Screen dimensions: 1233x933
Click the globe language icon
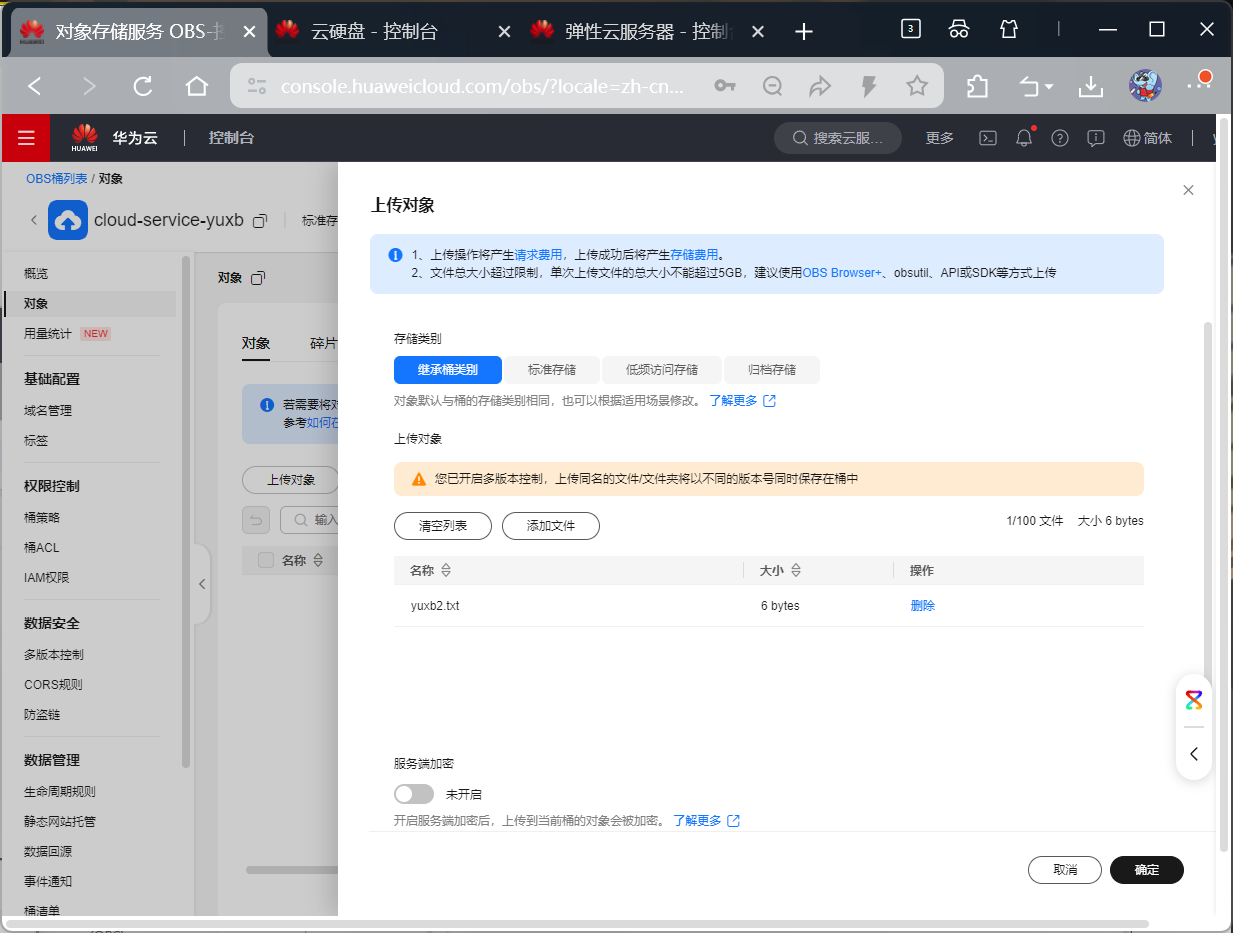click(1132, 138)
